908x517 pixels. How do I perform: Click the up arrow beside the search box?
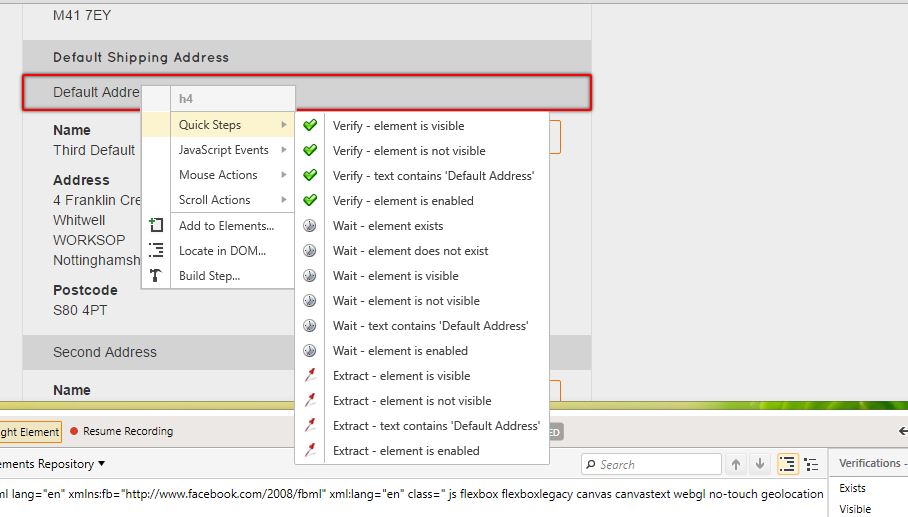click(736, 464)
